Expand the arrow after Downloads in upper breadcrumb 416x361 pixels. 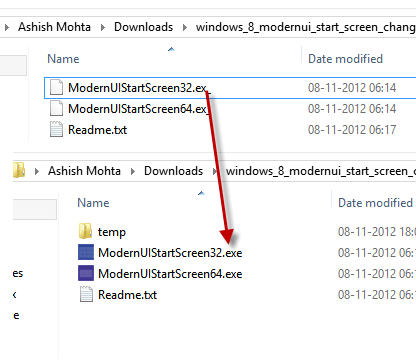pos(185,27)
